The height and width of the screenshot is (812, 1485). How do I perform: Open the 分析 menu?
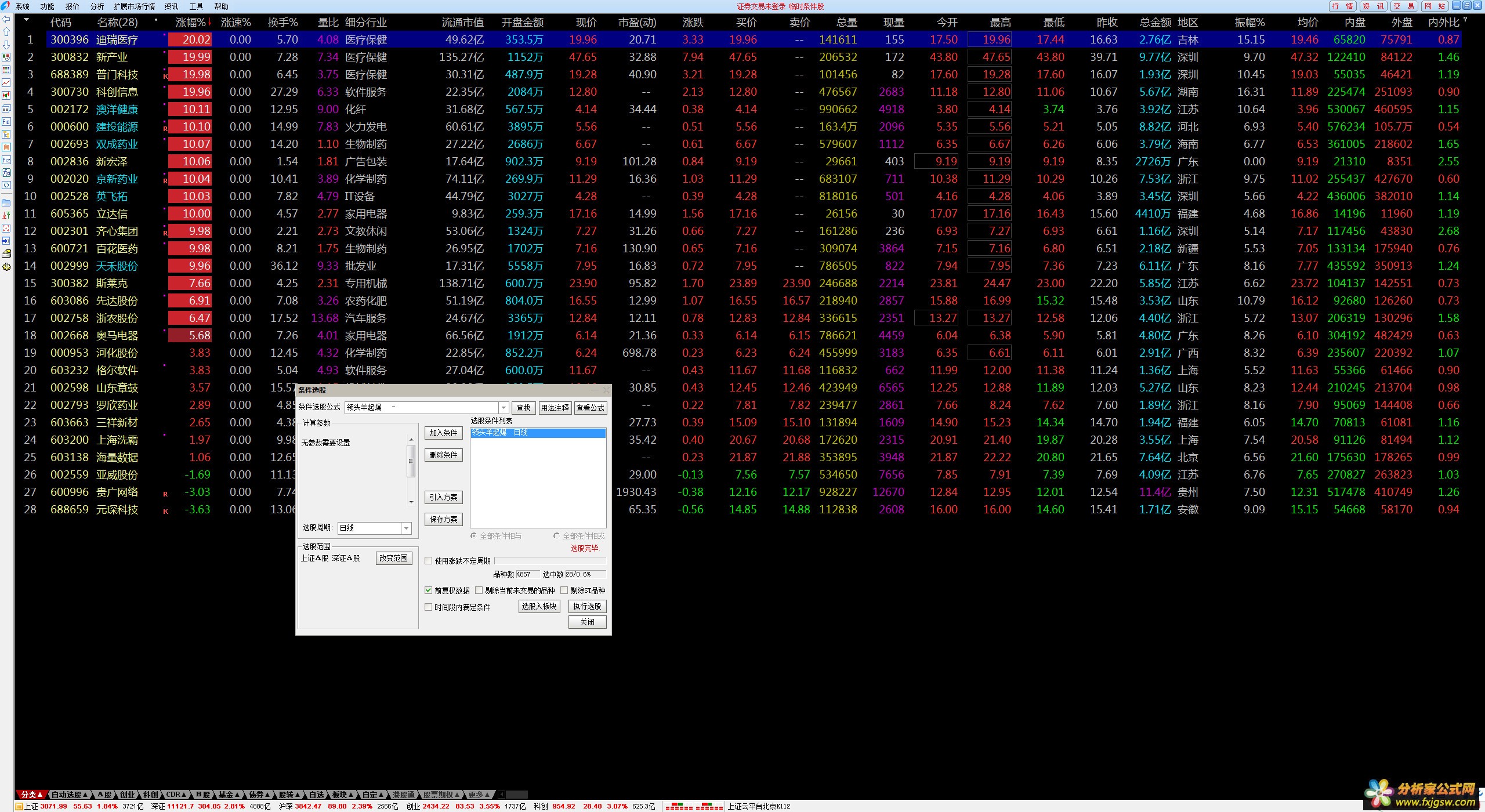[97, 6]
